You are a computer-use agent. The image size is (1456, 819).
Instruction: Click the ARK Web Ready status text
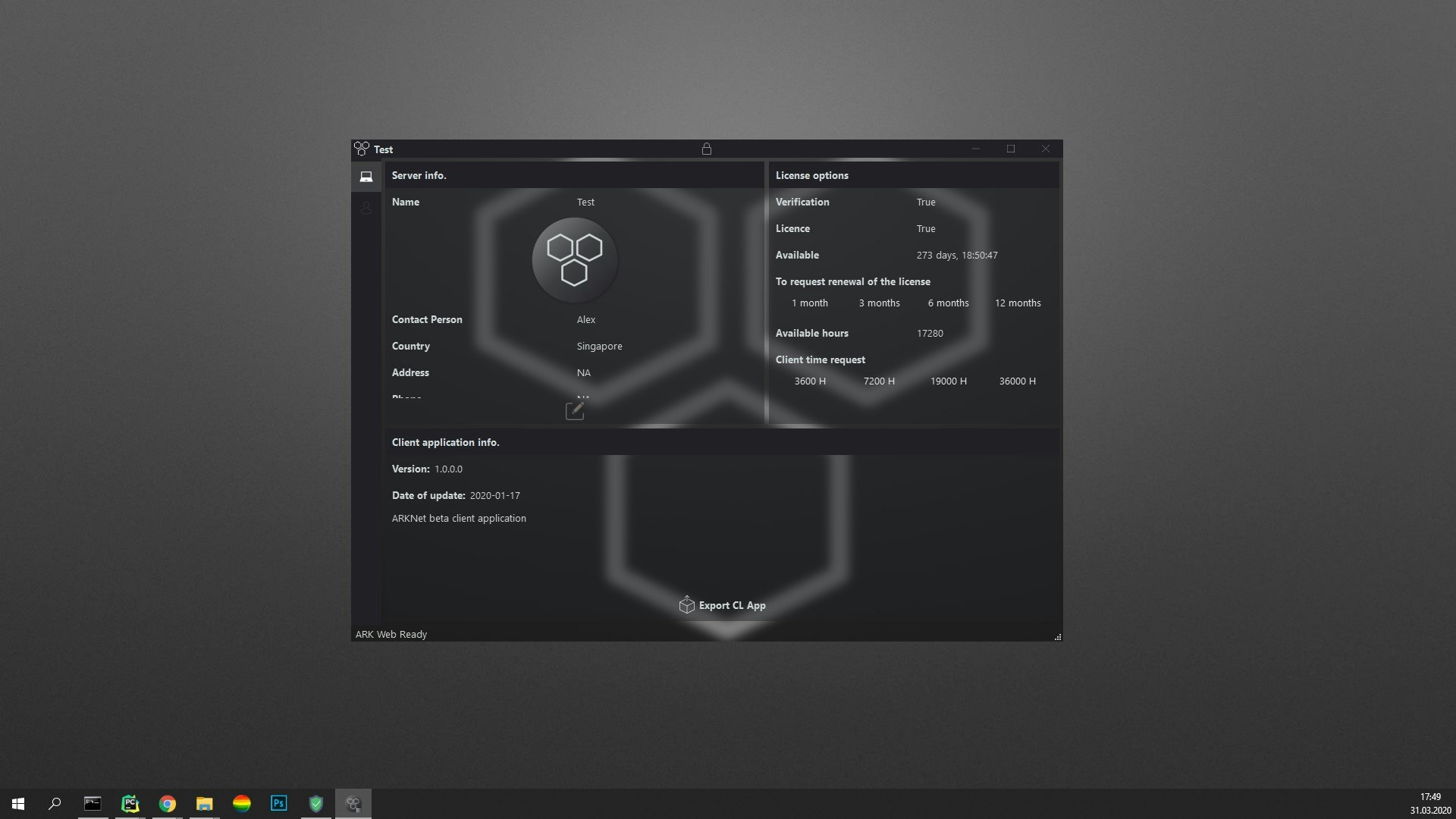[x=391, y=634]
